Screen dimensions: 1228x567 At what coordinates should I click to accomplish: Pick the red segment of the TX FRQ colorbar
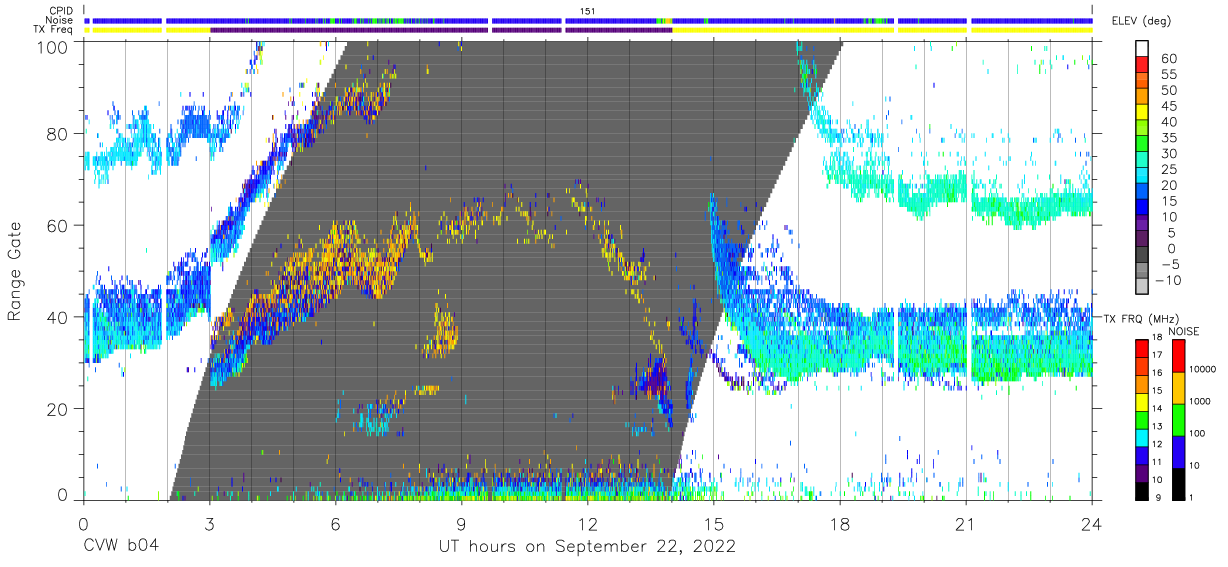1143,348
